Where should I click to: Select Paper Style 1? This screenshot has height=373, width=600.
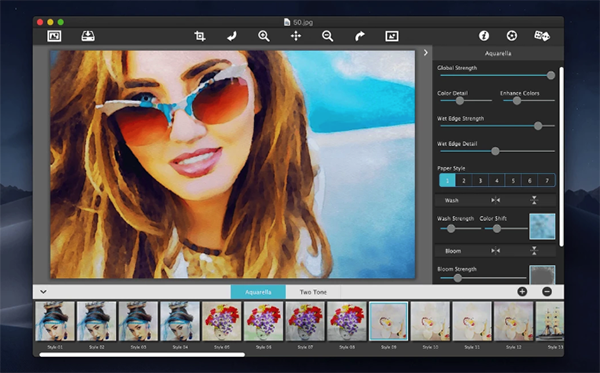pos(447,180)
